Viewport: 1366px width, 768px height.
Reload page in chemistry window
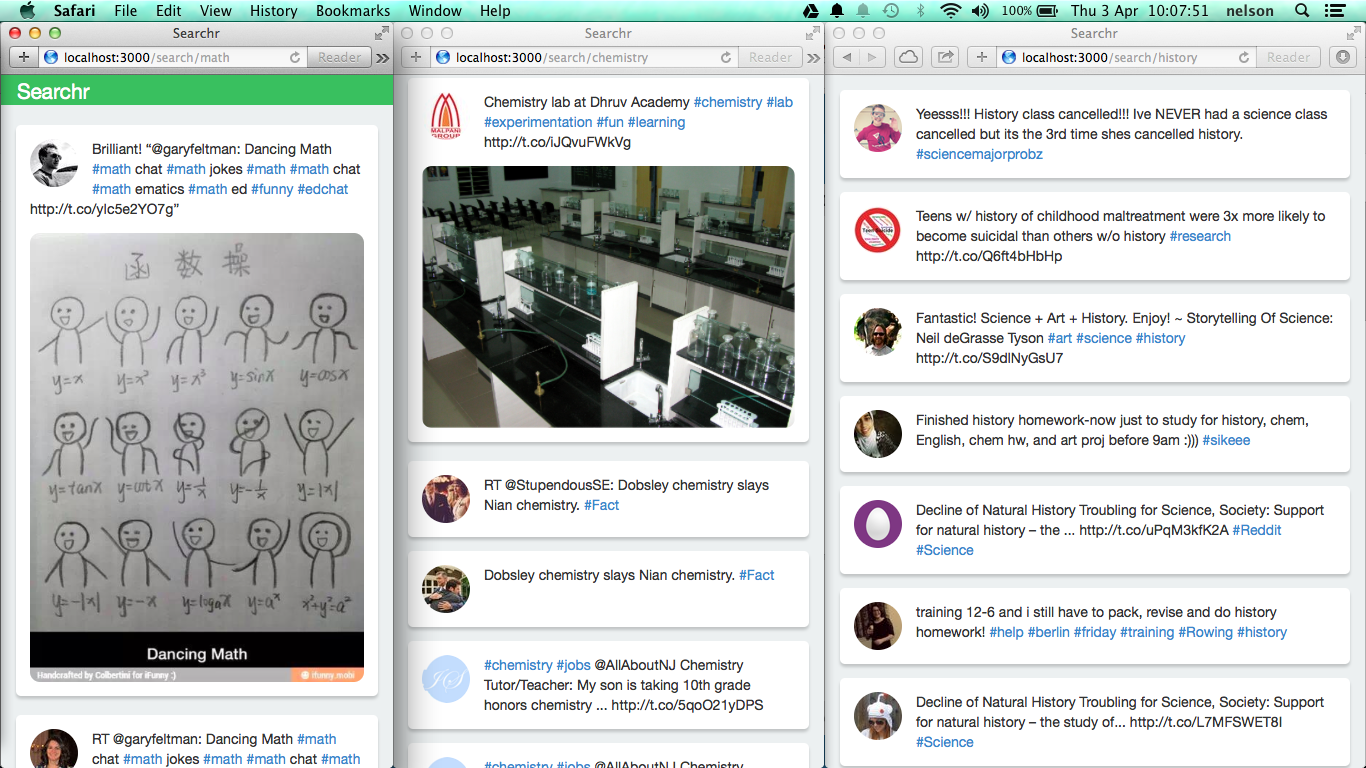tap(724, 57)
